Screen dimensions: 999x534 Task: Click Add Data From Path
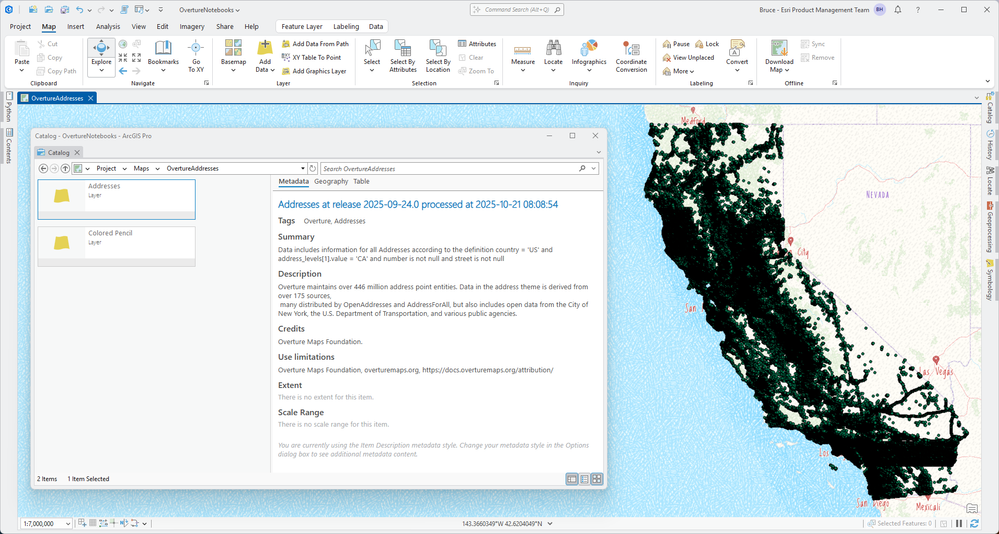315,44
